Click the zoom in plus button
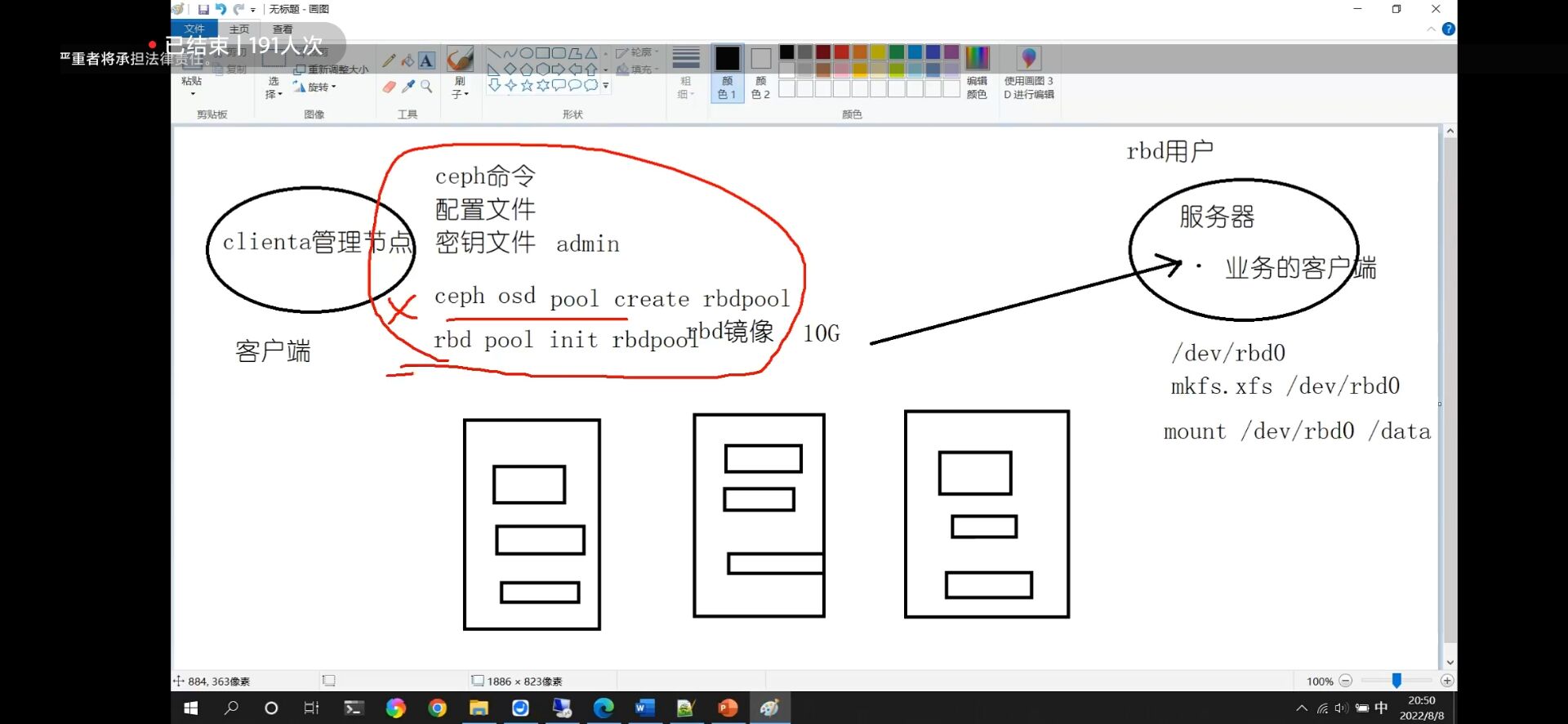This screenshot has width=1568, height=724. click(1447, 681)
